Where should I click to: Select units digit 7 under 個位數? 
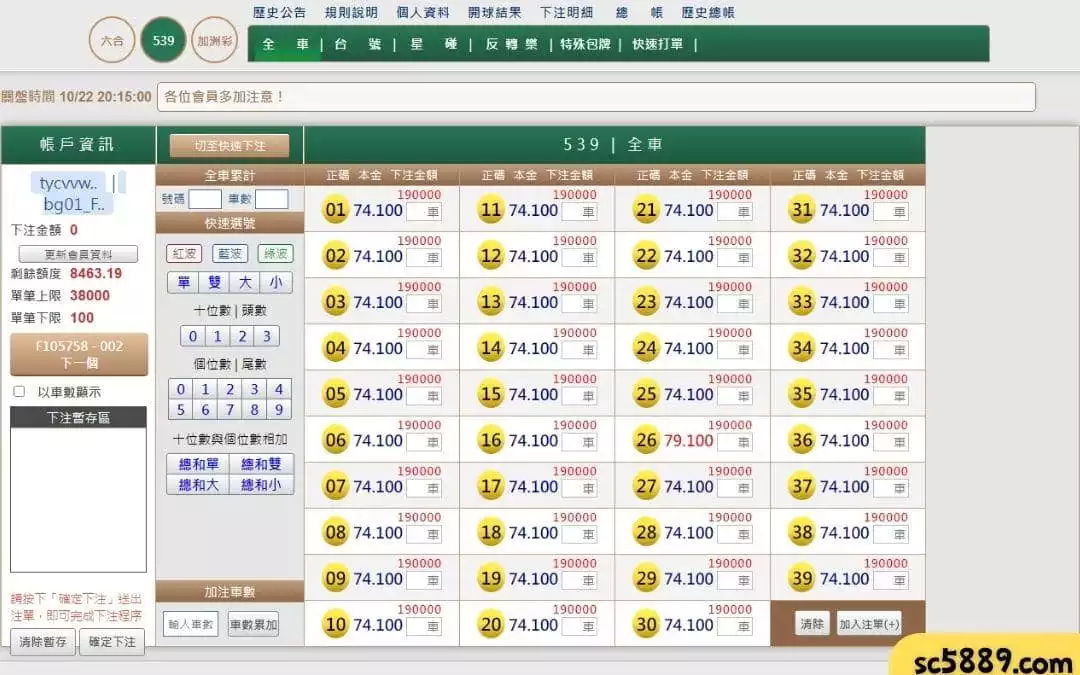(229, 410)
